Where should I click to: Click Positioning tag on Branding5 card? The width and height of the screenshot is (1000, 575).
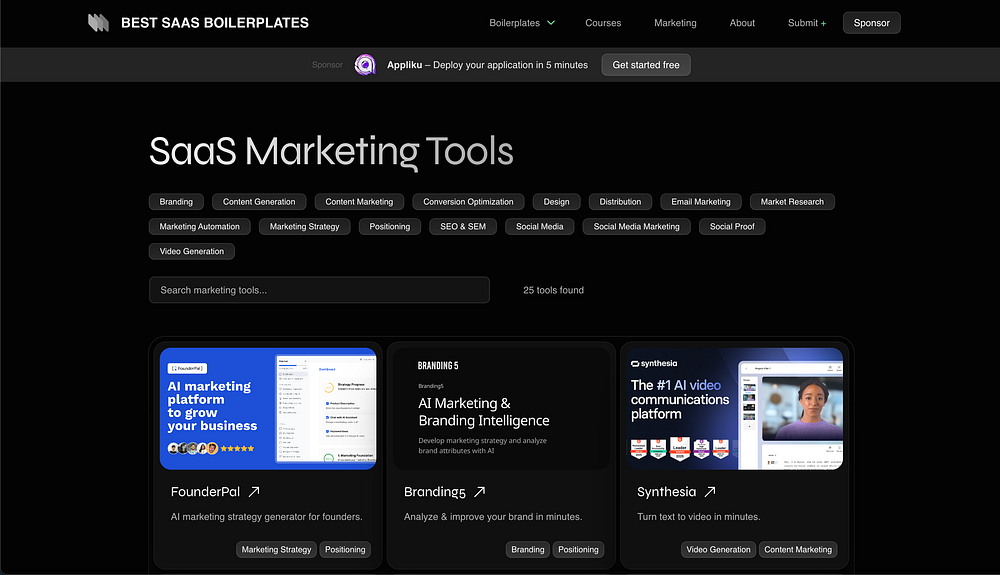[x=578, y=550]
